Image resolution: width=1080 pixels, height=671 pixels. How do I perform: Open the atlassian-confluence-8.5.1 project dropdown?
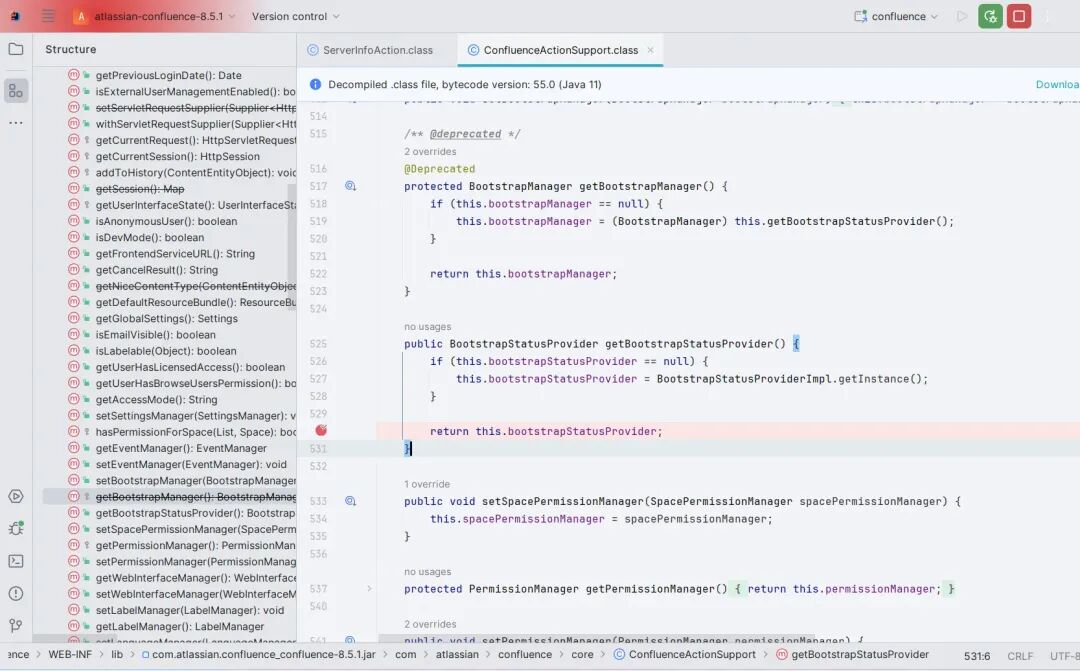pos(154,17)
